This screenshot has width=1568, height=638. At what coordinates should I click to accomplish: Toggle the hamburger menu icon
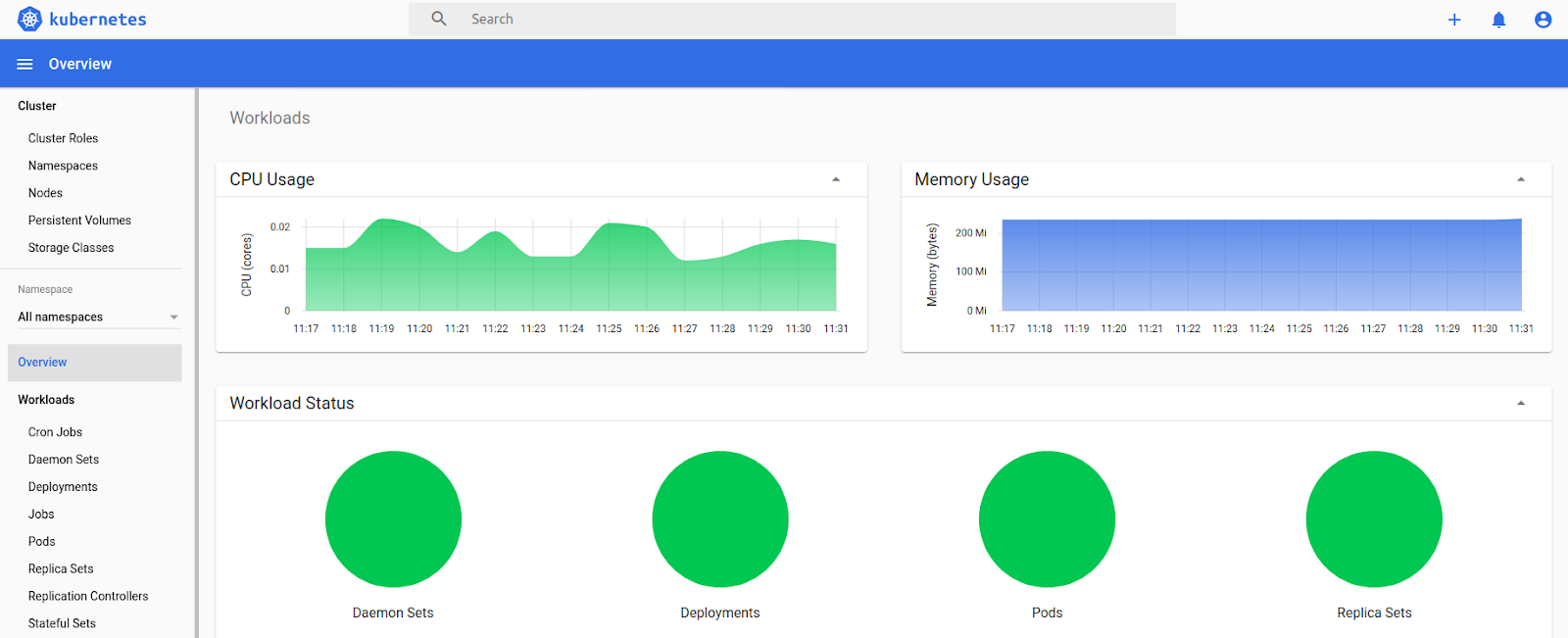(25, 64)
